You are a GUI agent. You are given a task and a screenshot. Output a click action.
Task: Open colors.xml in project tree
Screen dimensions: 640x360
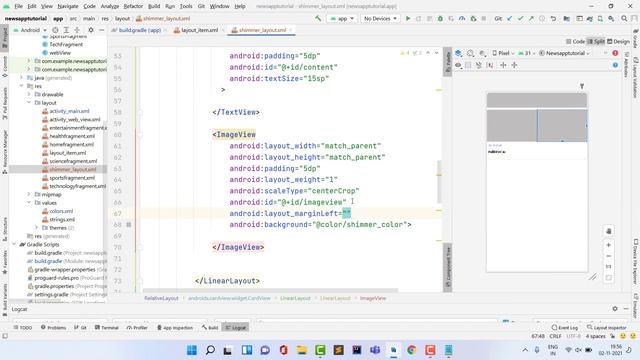pos(61,211)
